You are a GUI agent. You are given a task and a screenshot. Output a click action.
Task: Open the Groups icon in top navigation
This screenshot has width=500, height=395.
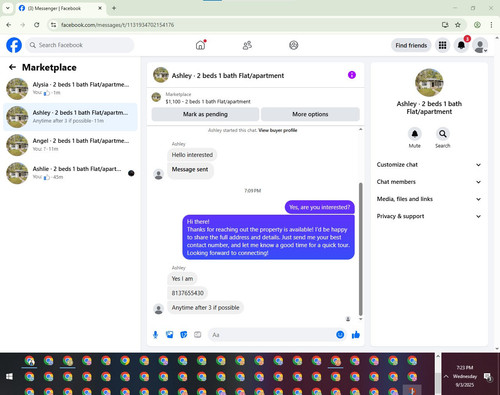294,45
